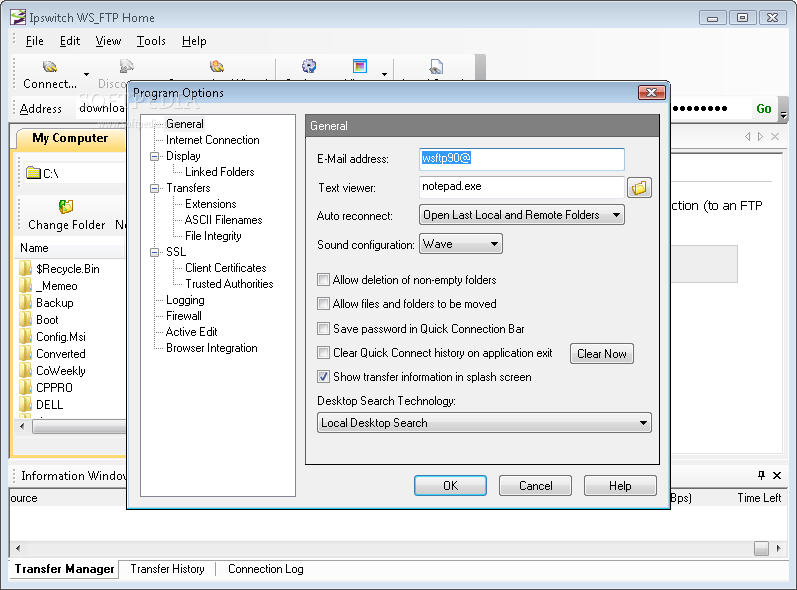The image size is (797, 590).
Task: Open the Desktop Search Technology dropdown
Action: click(x=484, y=423)
